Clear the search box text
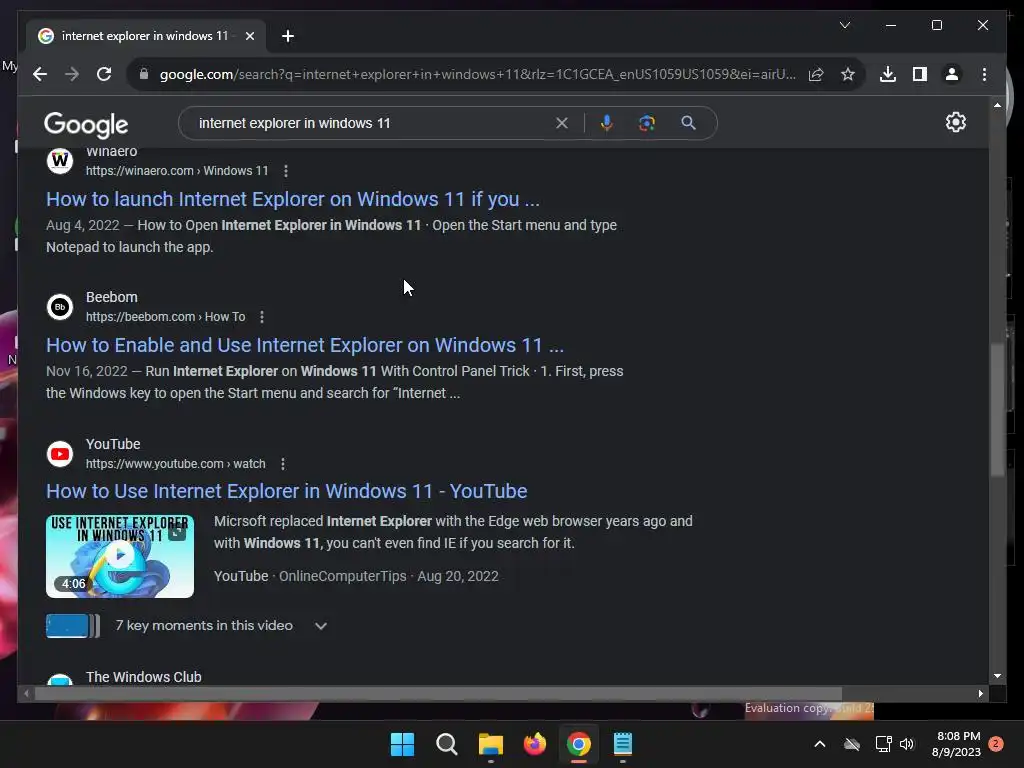1024x768 pixels. coord(562,123)
